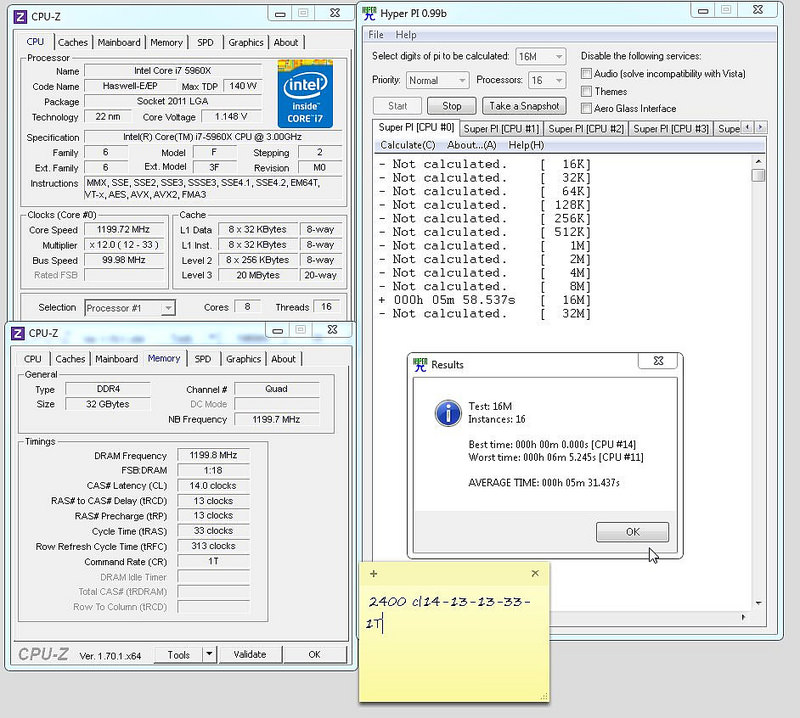Check the Aero Glass Interface option
This screenshot has width=800, height=718.
point(586,108)
